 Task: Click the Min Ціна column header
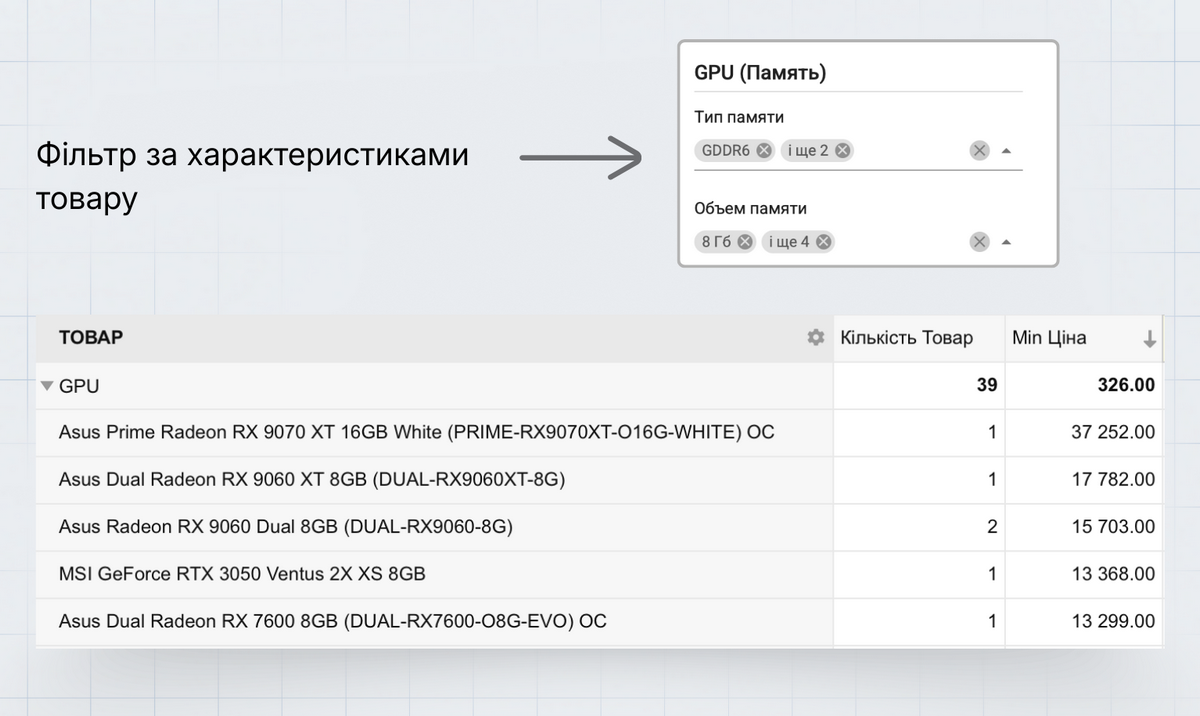(x=1049, y=338)
